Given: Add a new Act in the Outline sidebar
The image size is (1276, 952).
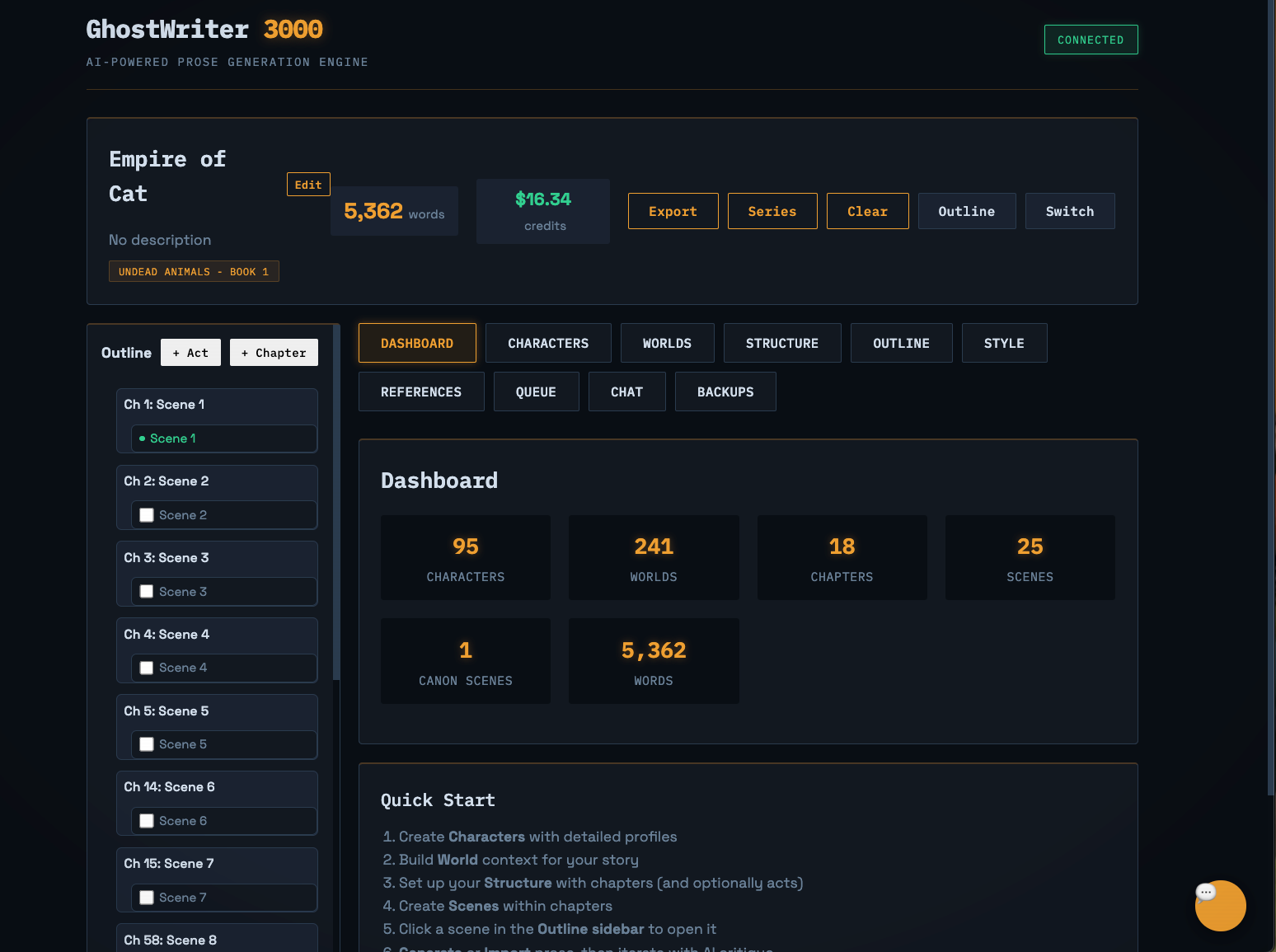Looking at the screenshot, I should tap(190, 352).
